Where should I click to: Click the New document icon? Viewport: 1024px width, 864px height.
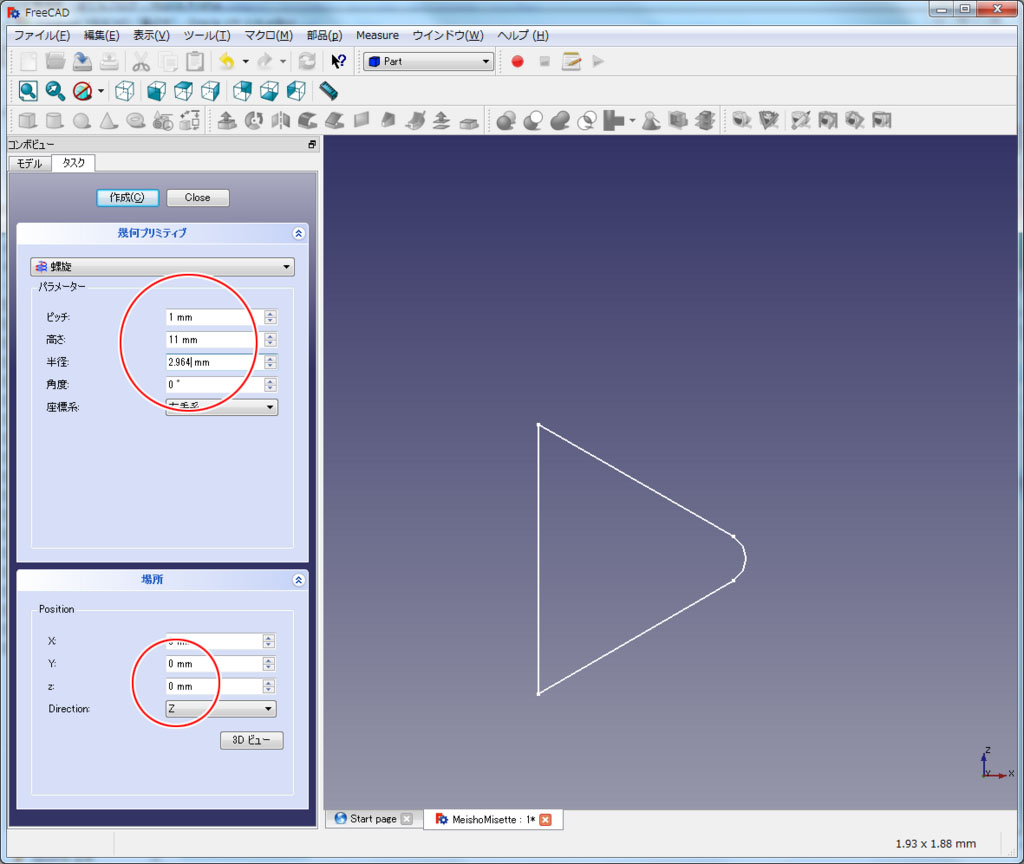coord(28,61)
